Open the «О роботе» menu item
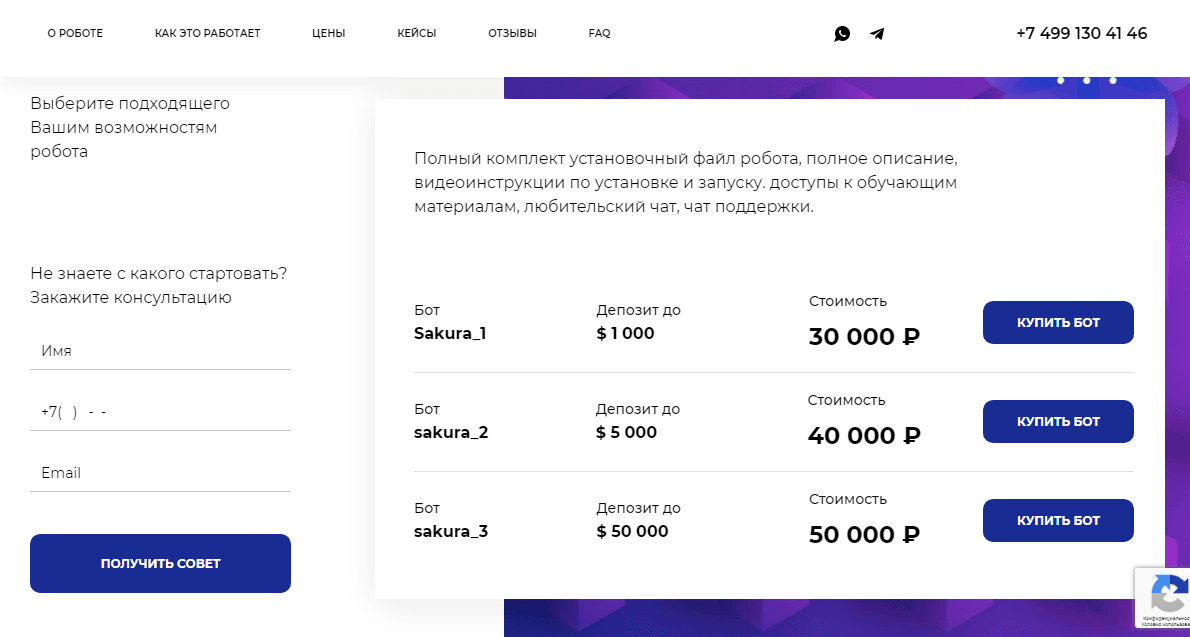Image resolution: width=1190 pixels, height=637 pixels. (75, 33)
